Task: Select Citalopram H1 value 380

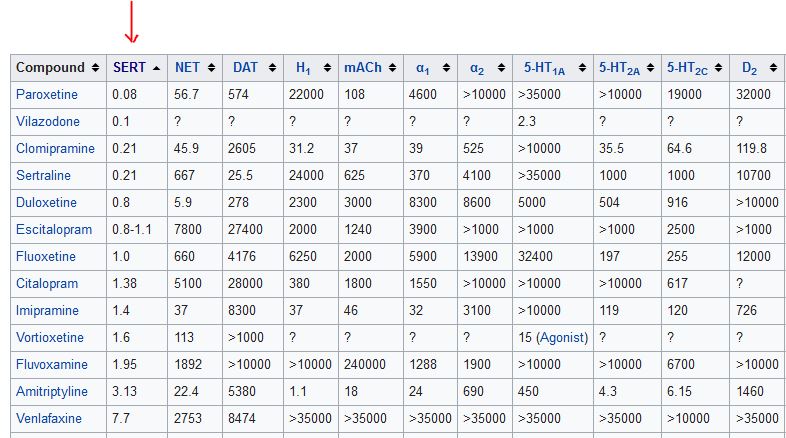Action: coord(299,284)
